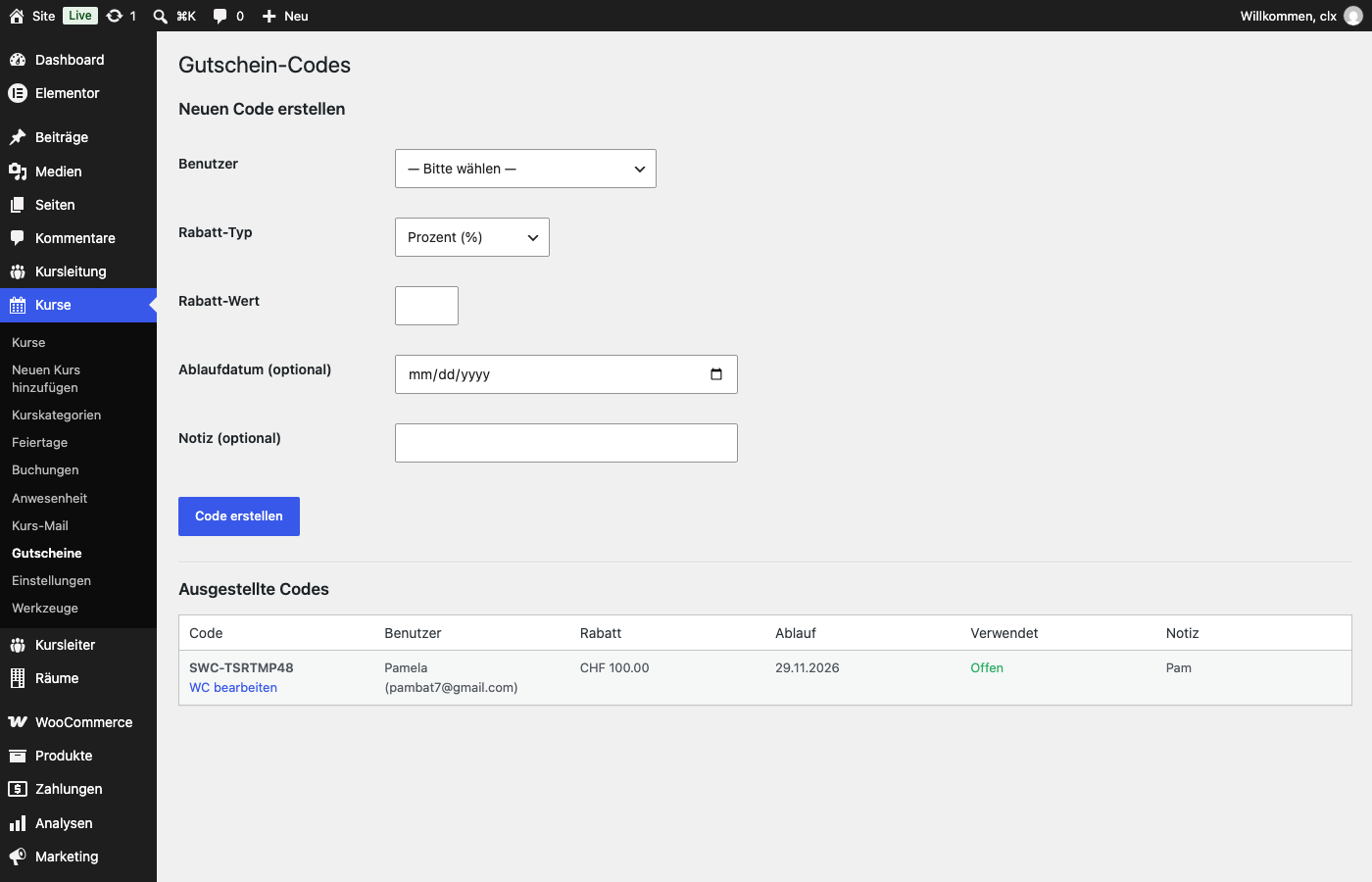Click the Analysen bar chart icon
Viewport: 1372px width, 882px height.
pyautogui.click(x=18, y=823)
